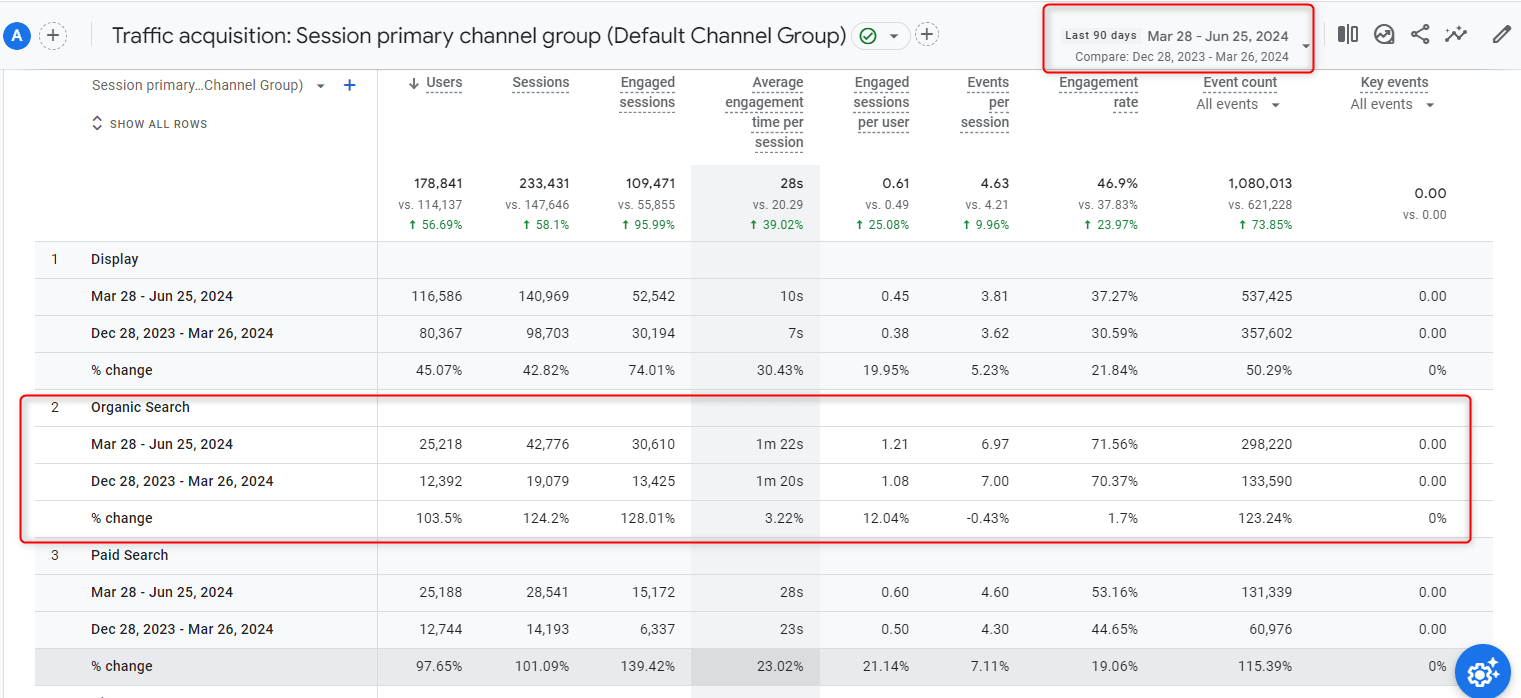Click Display users value 116,586

tap(437, 297)
